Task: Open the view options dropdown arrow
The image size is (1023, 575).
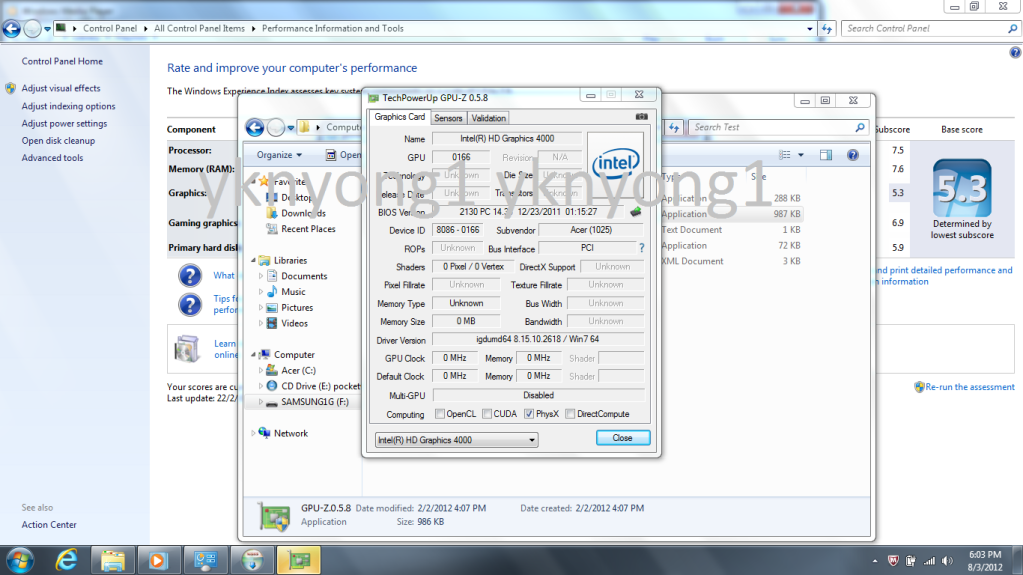Action: pos(801,155)
